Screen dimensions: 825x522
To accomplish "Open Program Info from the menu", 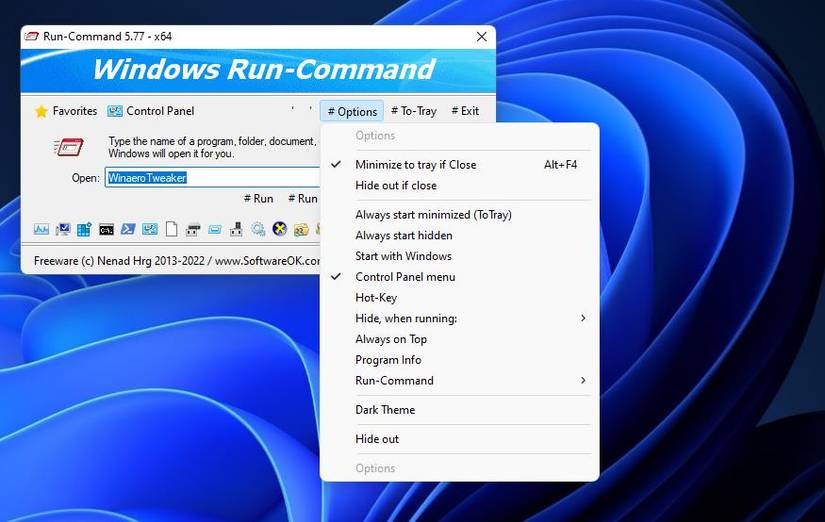I will coord(459,360).
